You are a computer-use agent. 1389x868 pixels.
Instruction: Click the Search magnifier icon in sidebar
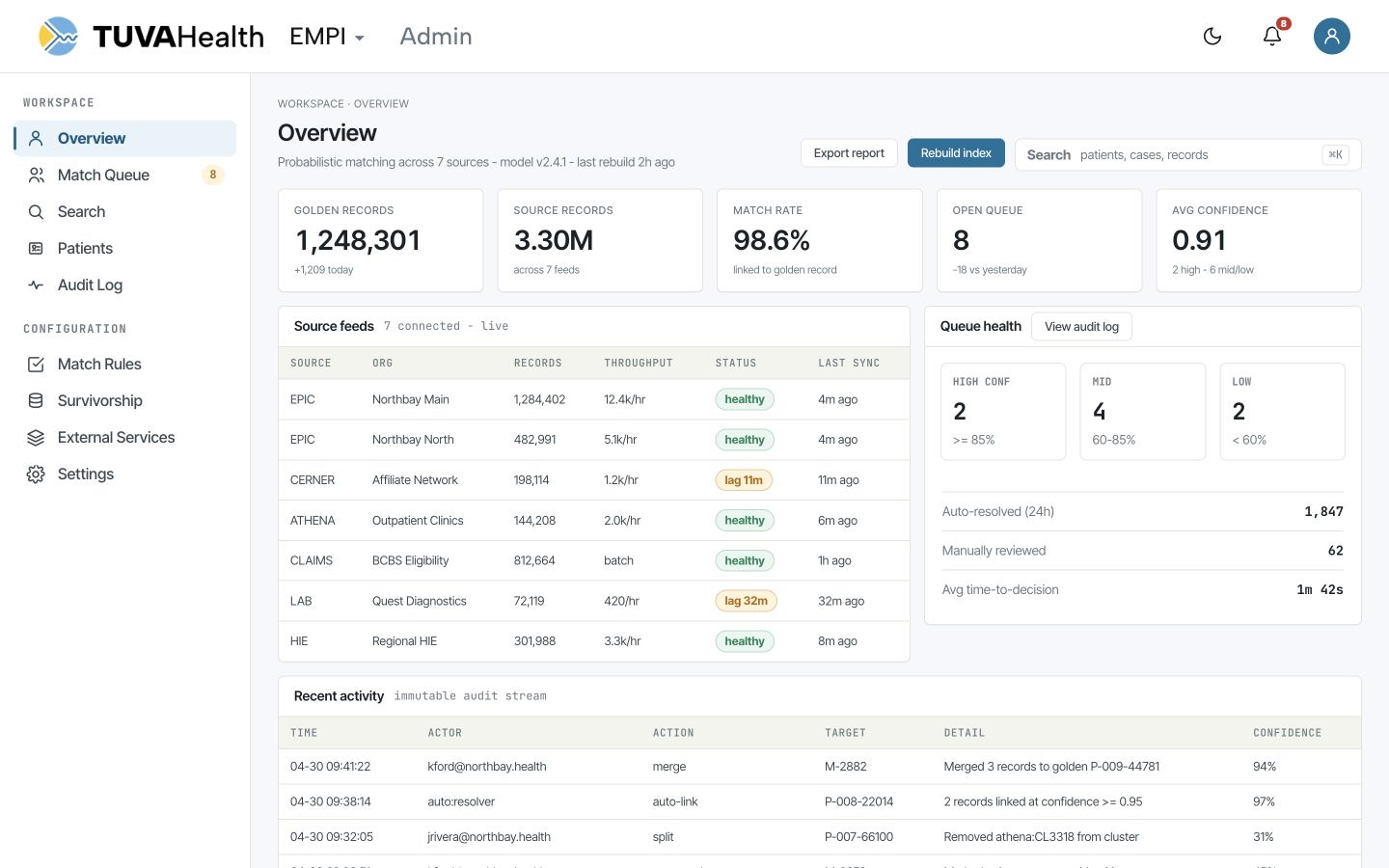point(36,211)
